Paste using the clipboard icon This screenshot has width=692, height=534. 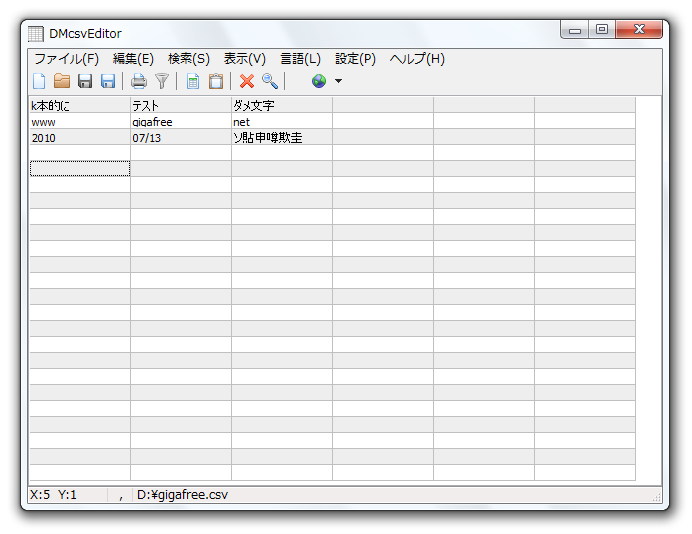point(216,81)
